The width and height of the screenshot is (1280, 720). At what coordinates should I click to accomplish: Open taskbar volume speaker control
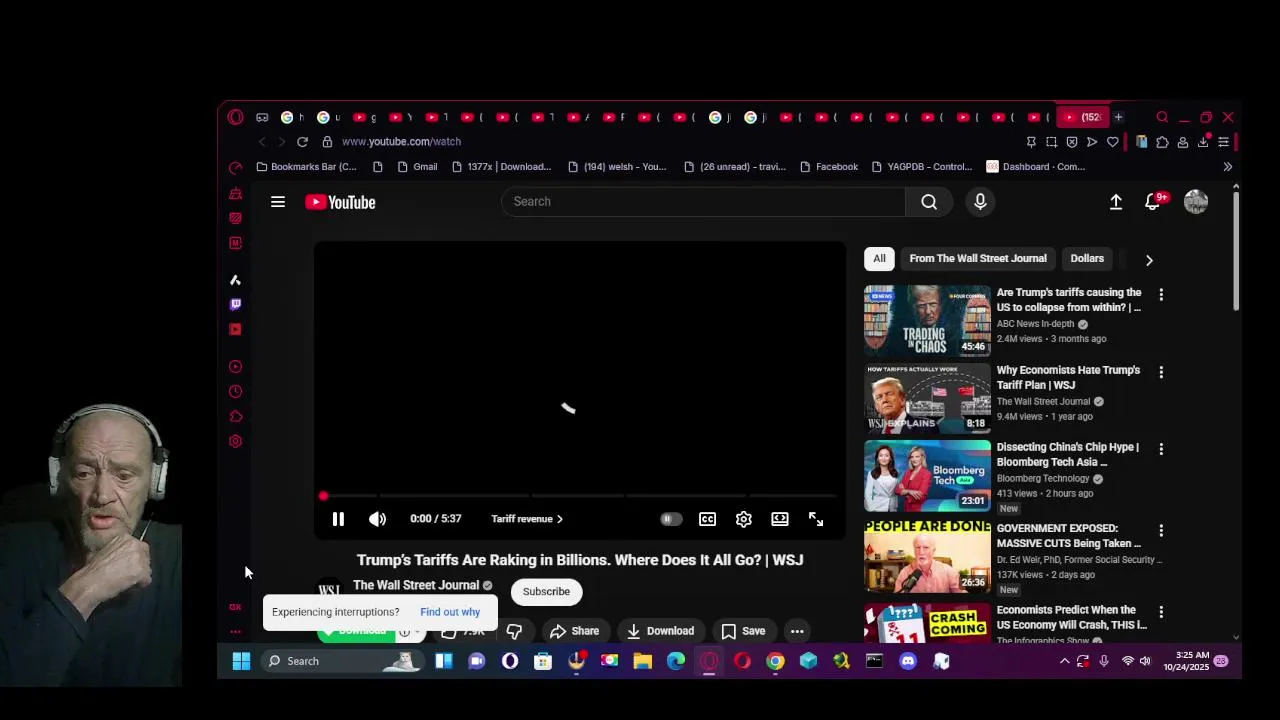(1145, 661)
